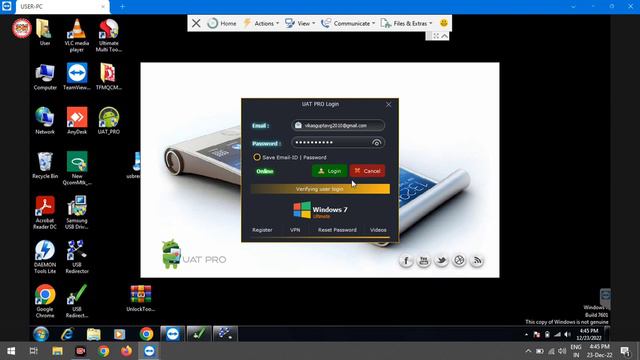Open the Reset Password link
Viewport: 640px width, 360px height.
click(x=337, y=230)
